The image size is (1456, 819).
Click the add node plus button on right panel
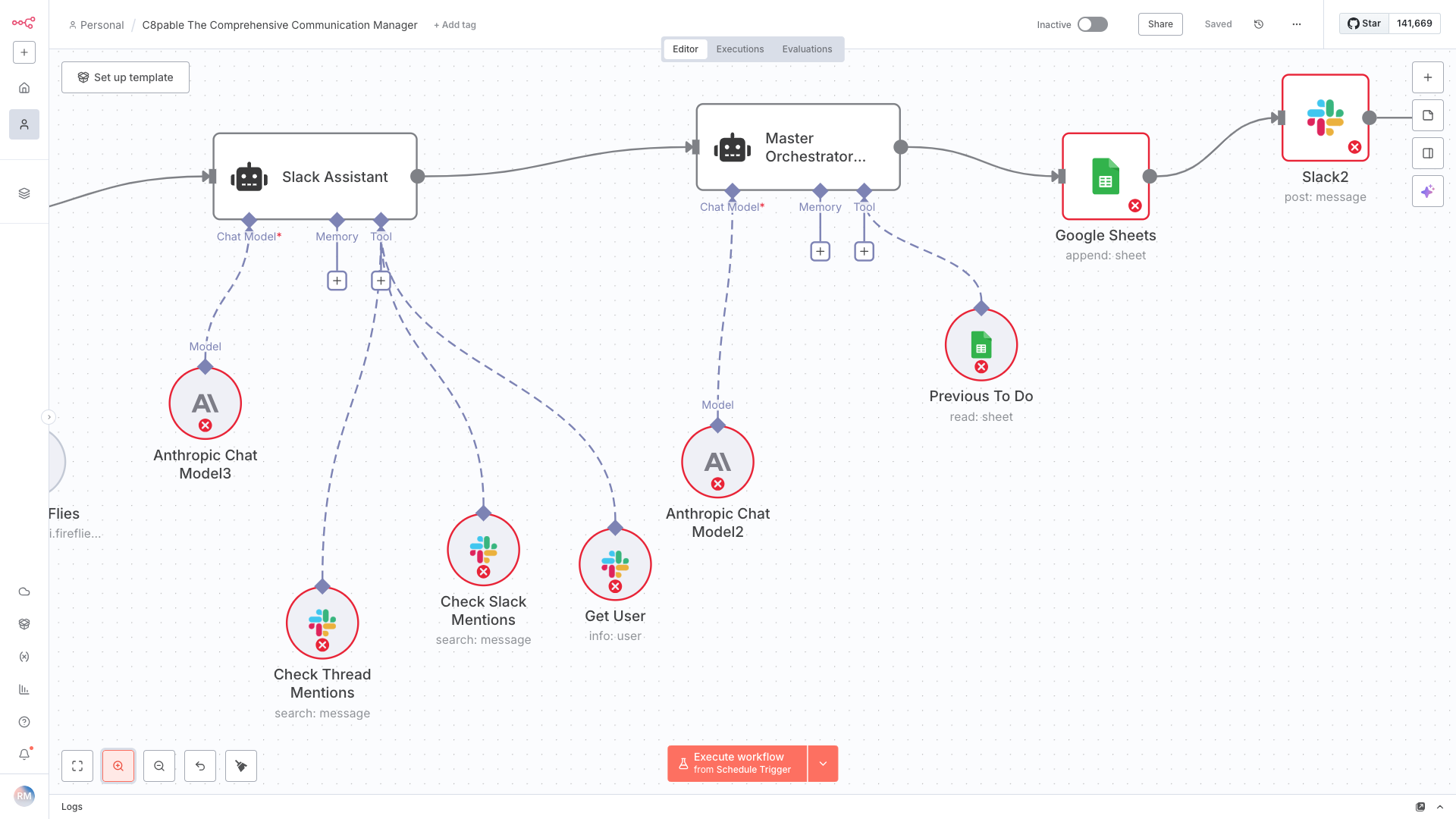pos(1428,77)
